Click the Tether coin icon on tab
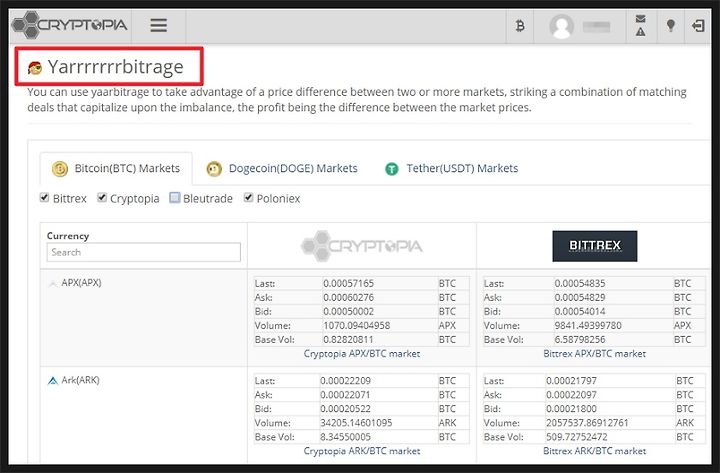Image resolution: width=720 pixels, height=473 pixels. (x=392, y=169)
